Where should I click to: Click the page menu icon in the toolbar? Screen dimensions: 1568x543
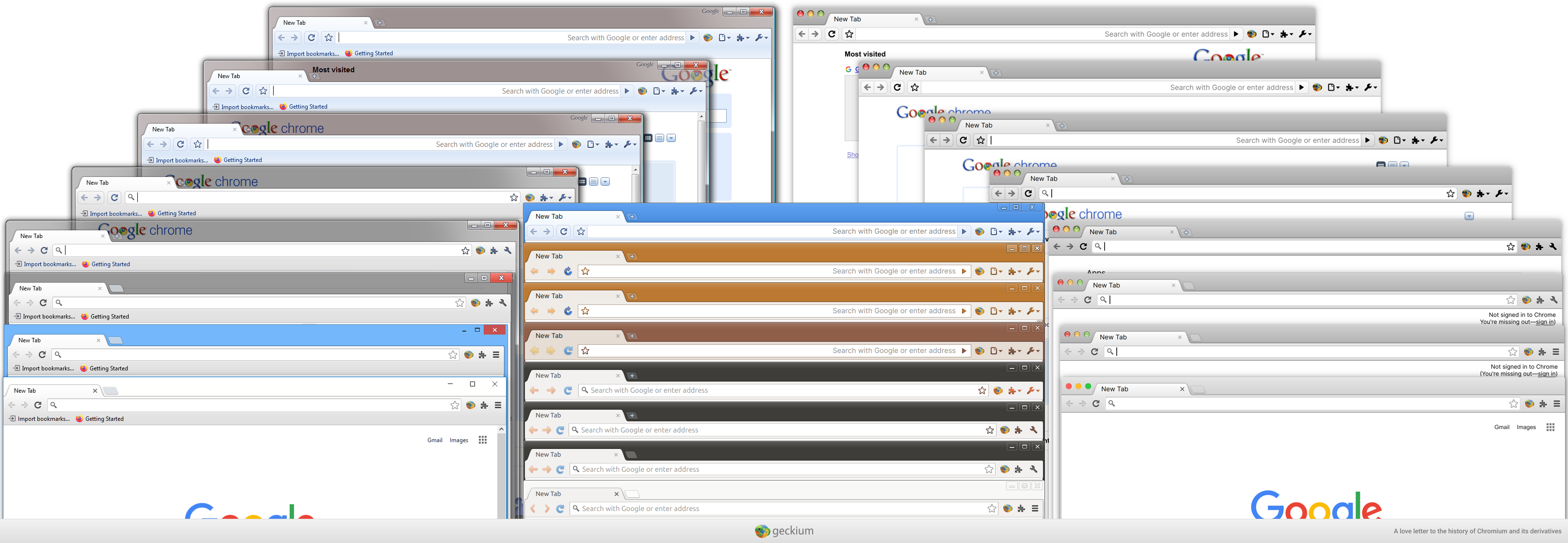(x=995, y=231)
